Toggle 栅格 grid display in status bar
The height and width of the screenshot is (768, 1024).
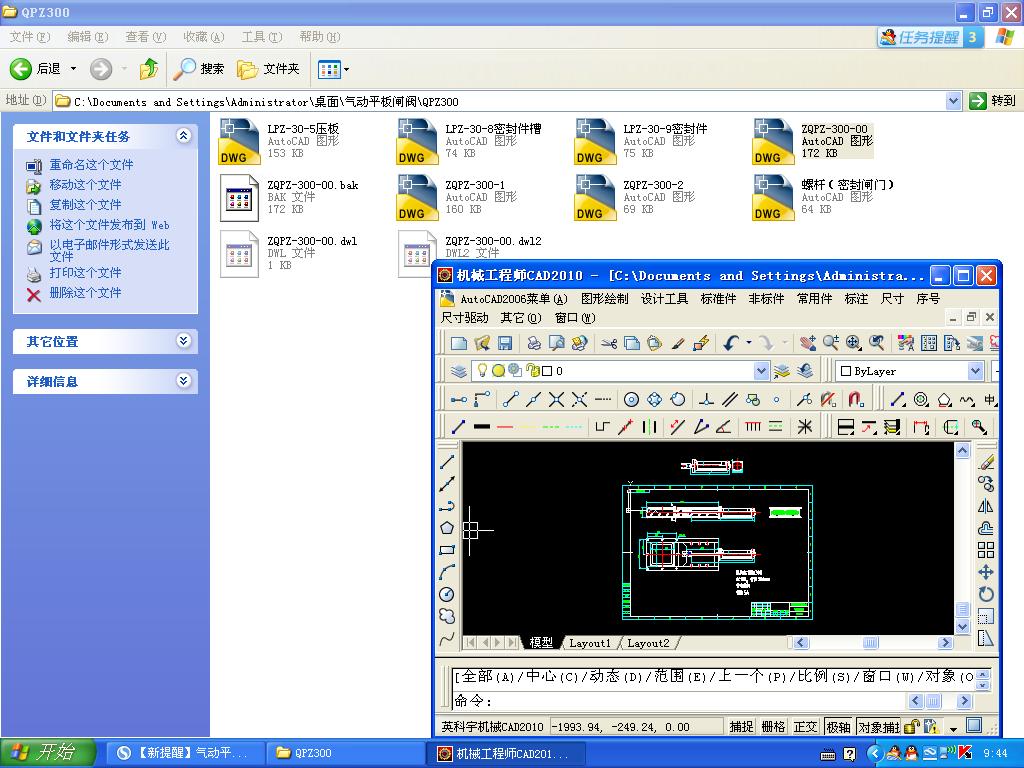pos(773,726)
